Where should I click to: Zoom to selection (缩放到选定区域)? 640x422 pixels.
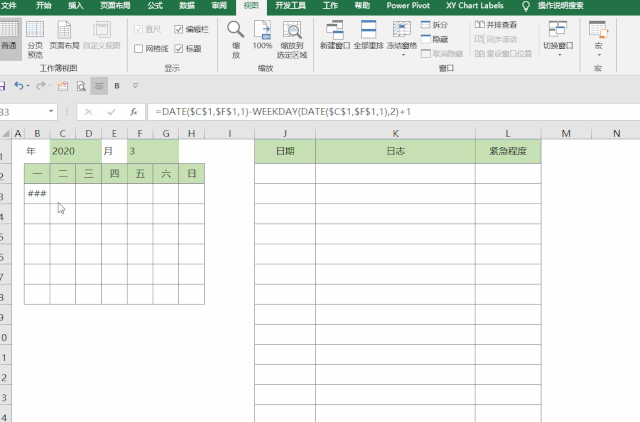(292, 39)
